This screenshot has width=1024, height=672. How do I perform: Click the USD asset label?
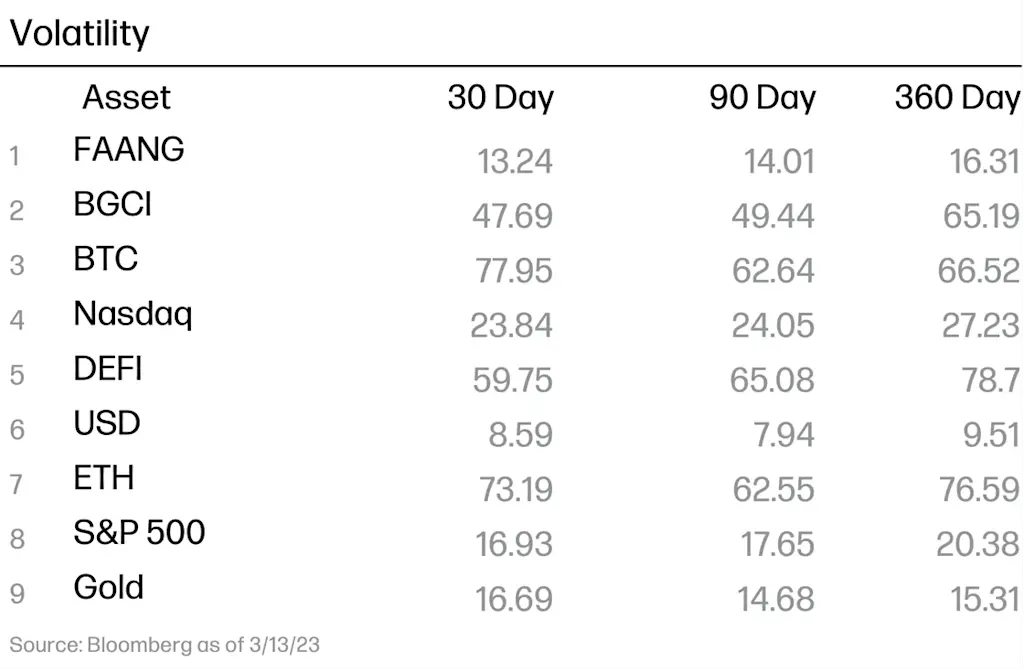click(x=107, y=424)
